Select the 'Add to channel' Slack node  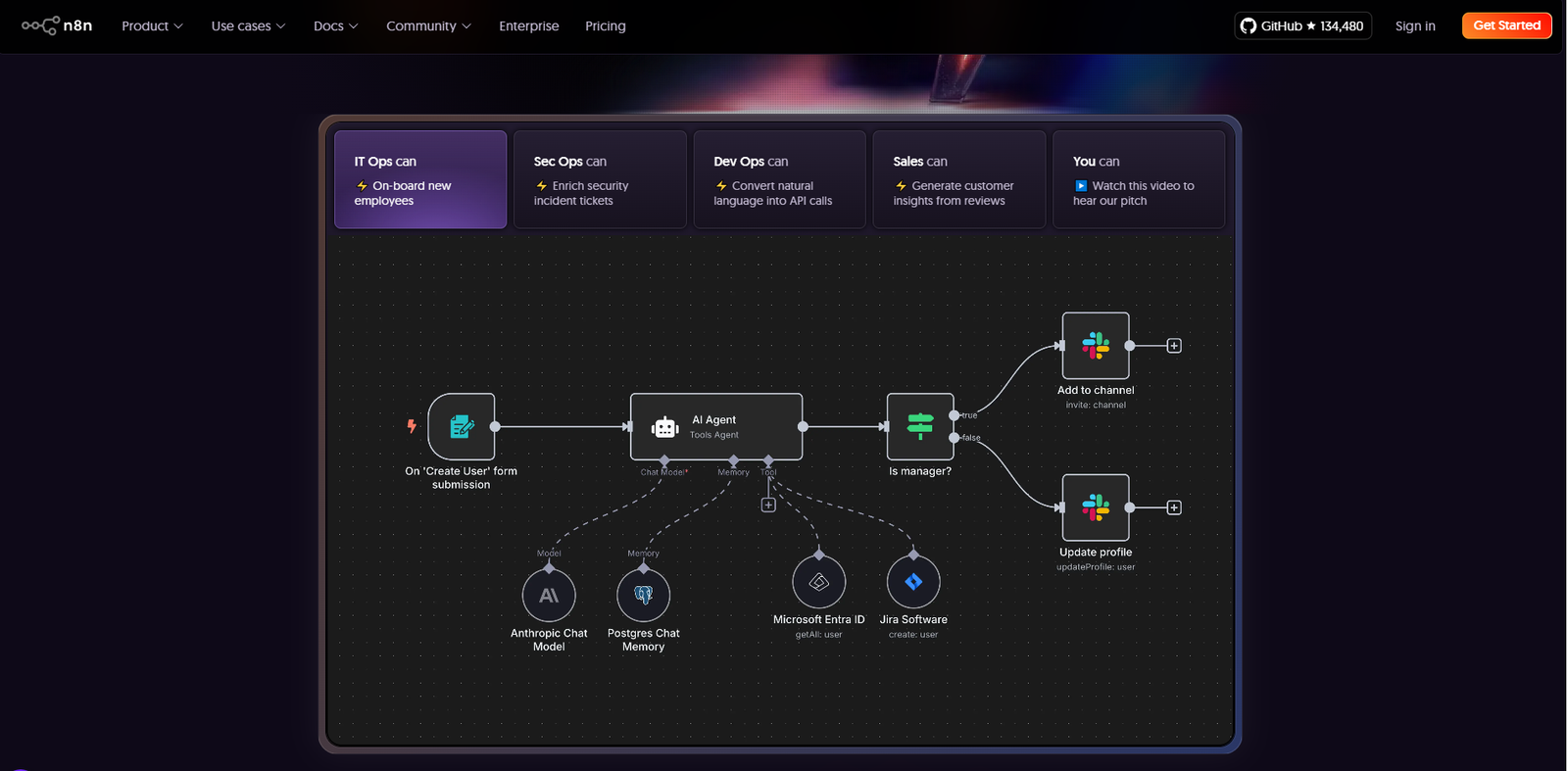(1095, 346)
